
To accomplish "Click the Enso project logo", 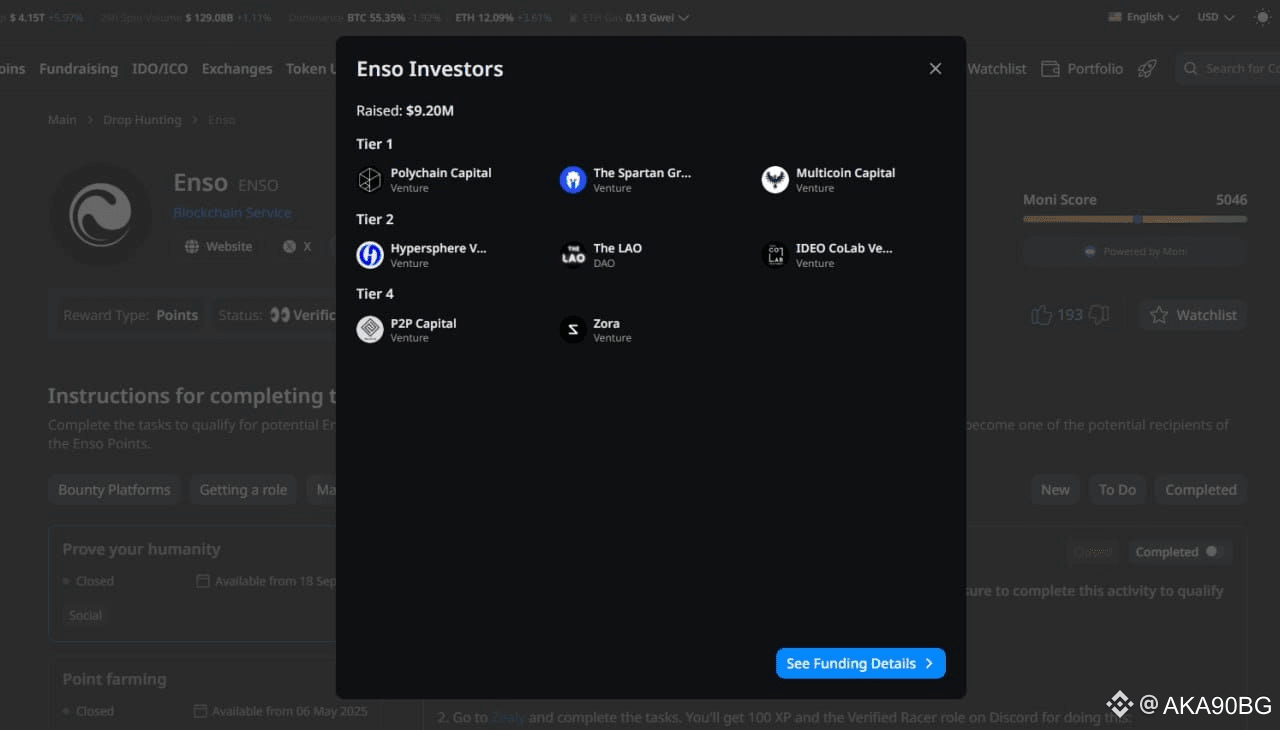I will click(100, 214).
